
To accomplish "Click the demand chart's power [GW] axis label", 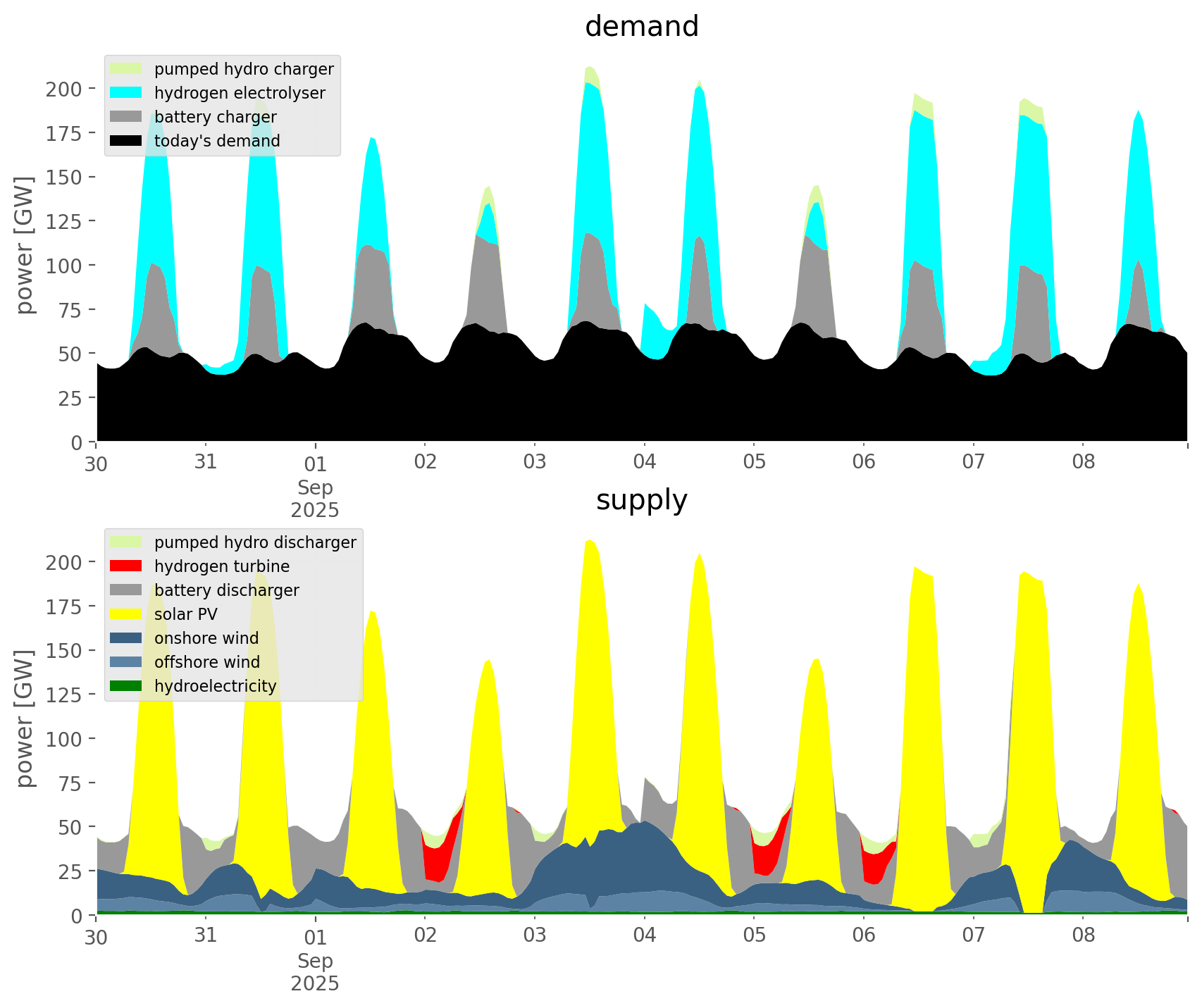I will (x=25, y=245).
